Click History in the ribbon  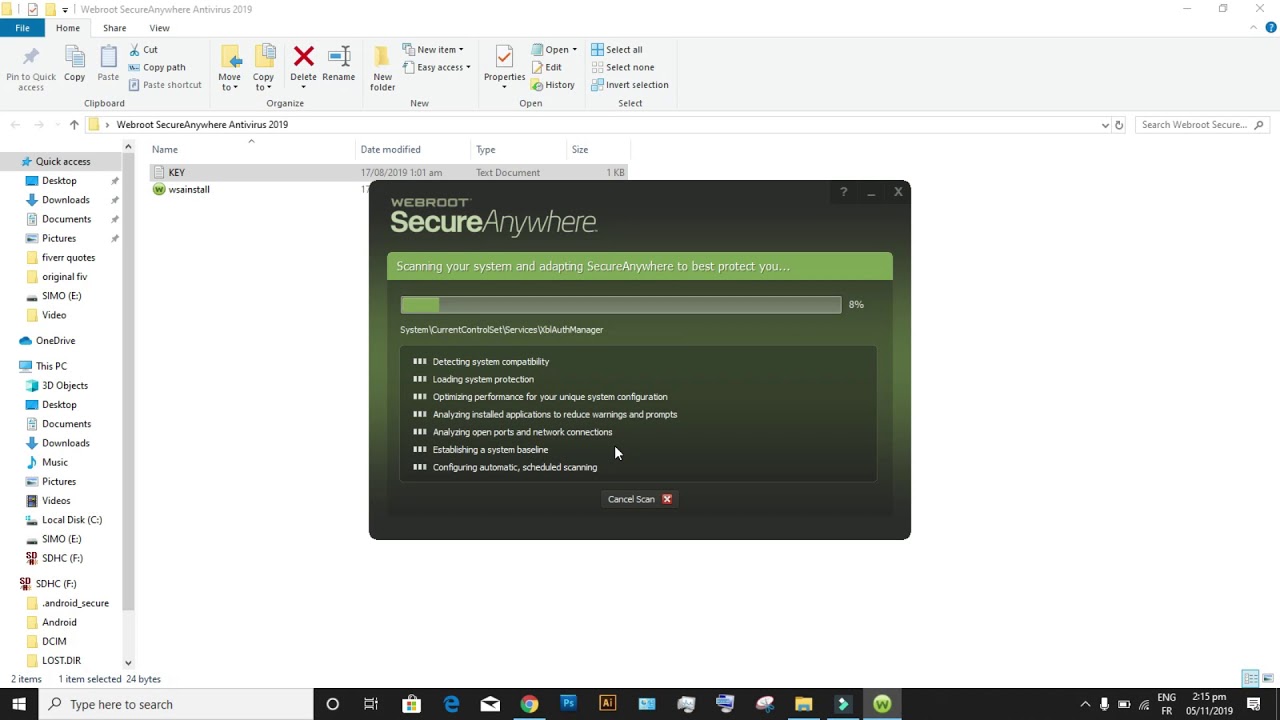[553, 85]
